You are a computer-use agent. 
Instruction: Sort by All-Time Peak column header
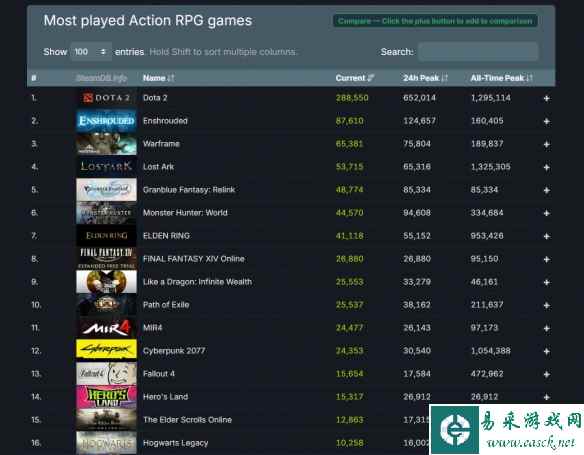[x=501, y=78]
